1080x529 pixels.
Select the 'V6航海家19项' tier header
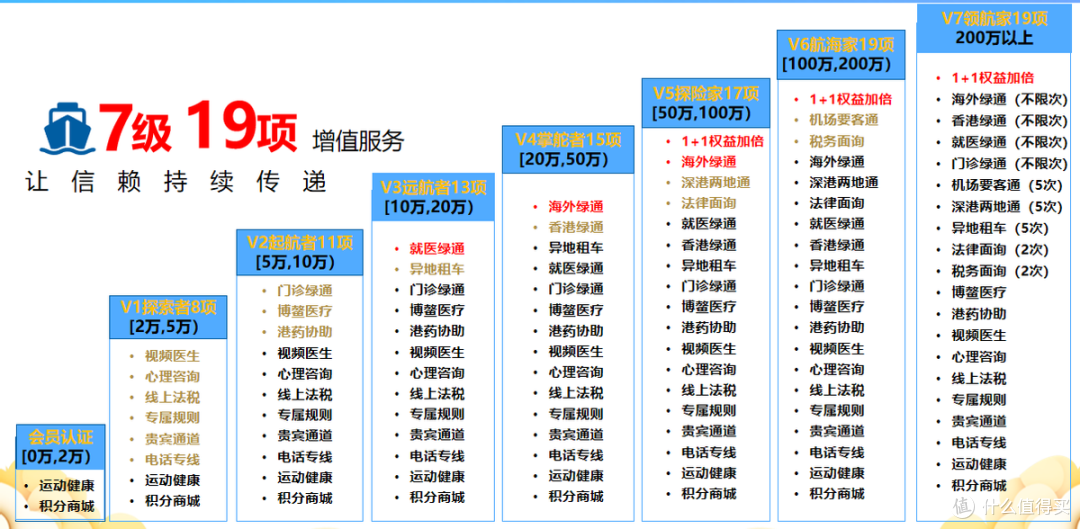[840, 54]
